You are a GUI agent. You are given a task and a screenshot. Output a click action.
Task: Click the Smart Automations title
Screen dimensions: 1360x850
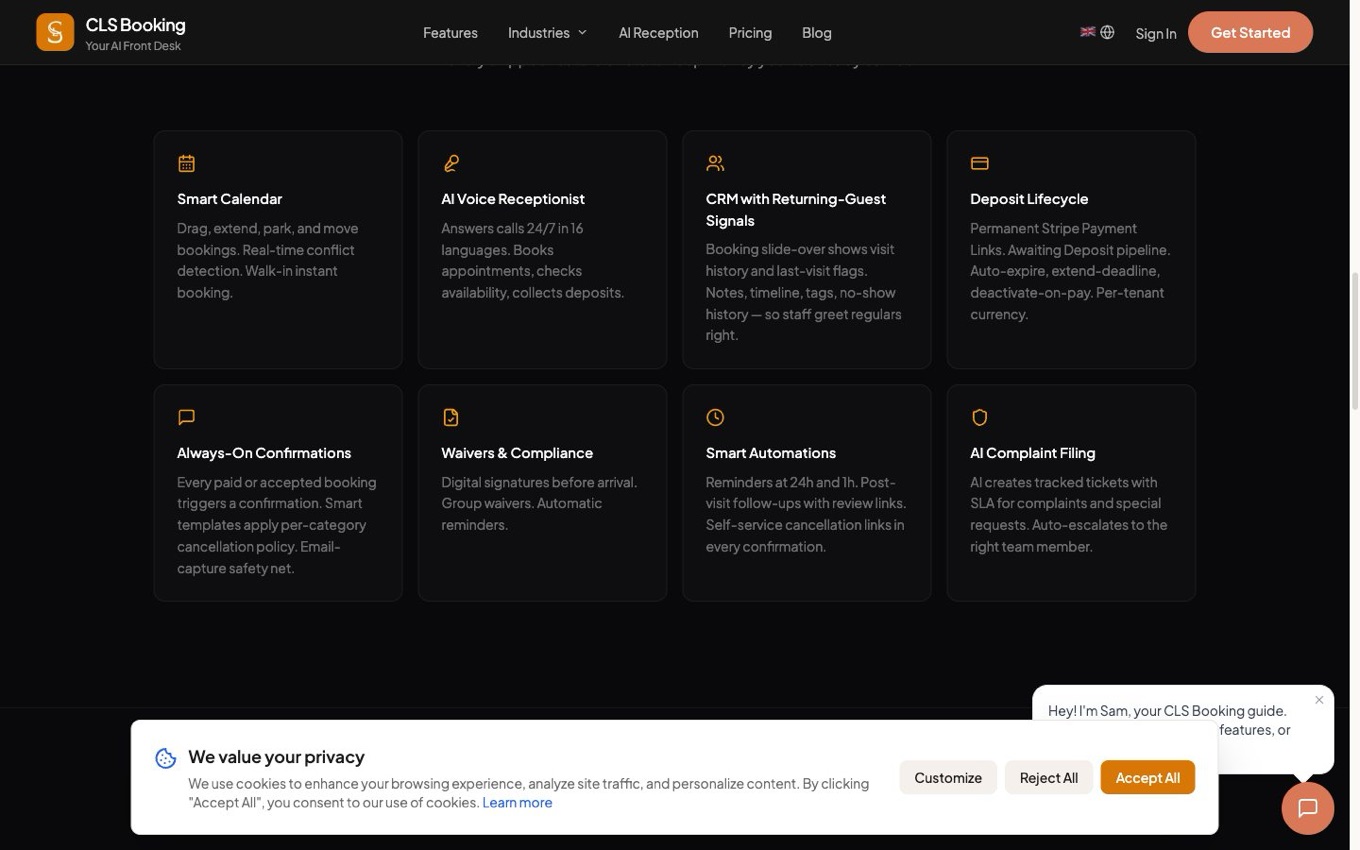click(771, 453)
